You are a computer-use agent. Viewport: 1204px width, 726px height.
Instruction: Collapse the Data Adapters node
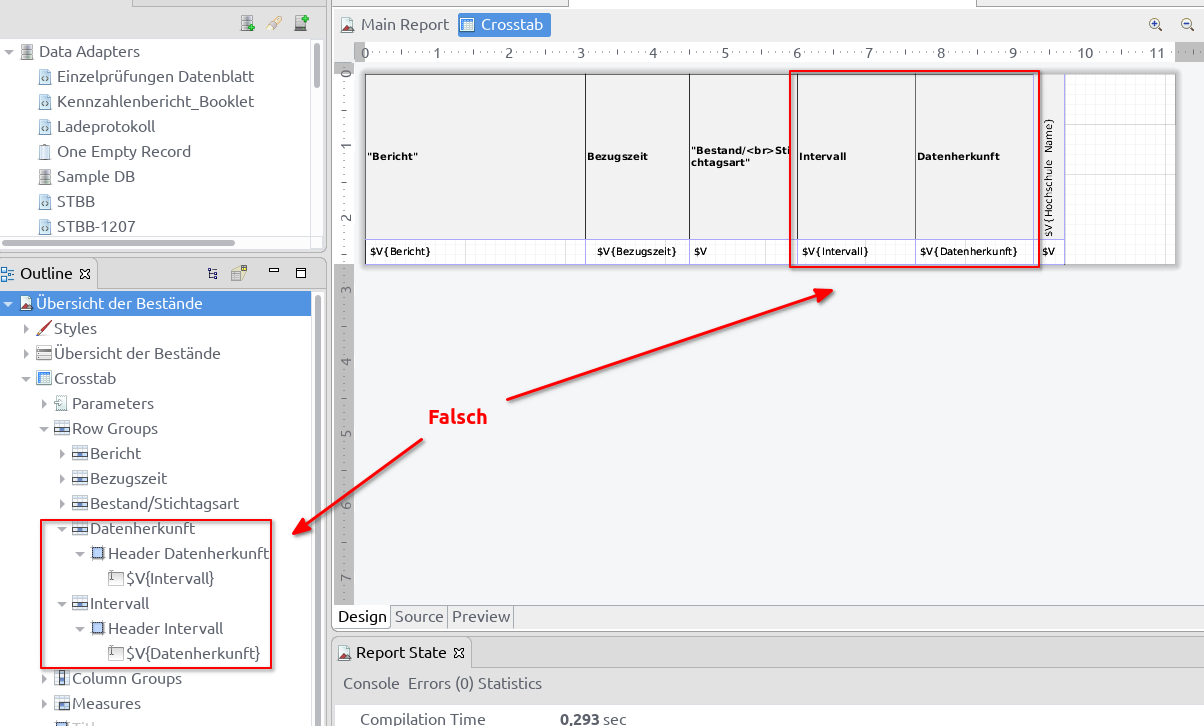pyautogui.click(x=9, y=51)
